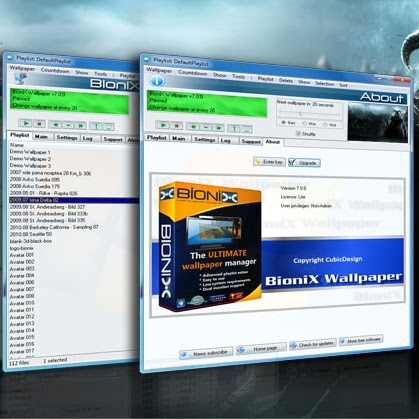The image size is (419, 419).
Task: Click the Upgrade button
Action: pos(304,163)
